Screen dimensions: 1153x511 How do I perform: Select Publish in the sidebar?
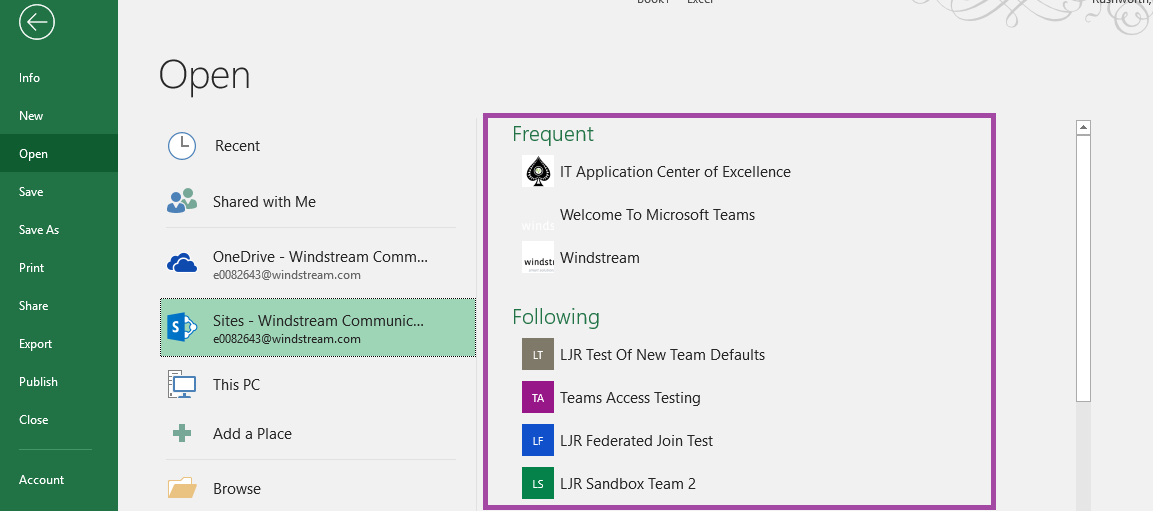[59, 382]
